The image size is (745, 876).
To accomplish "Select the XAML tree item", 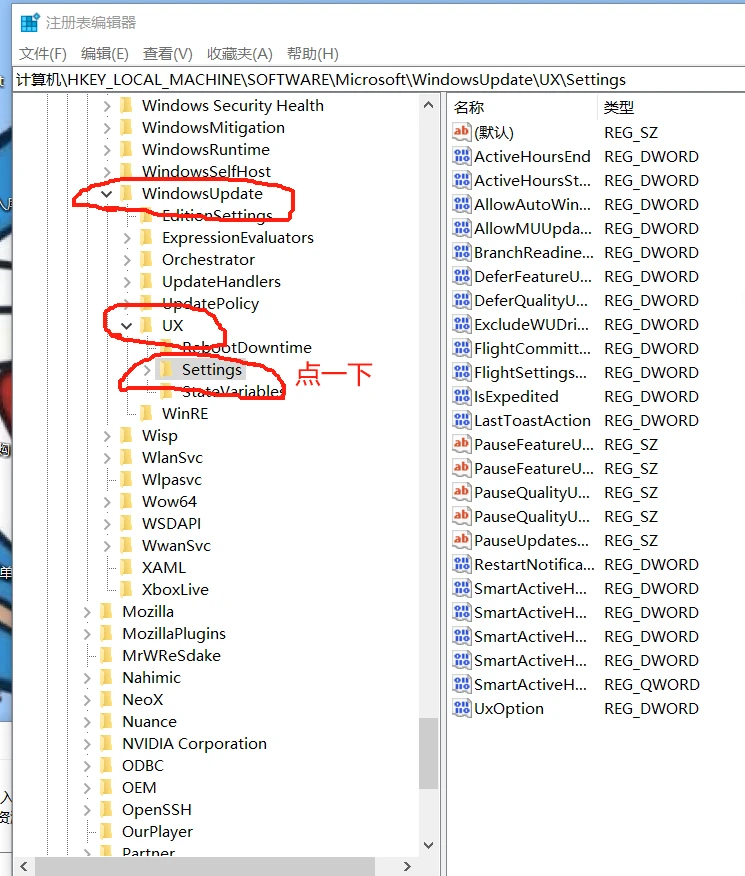I will tap(164, 568).
